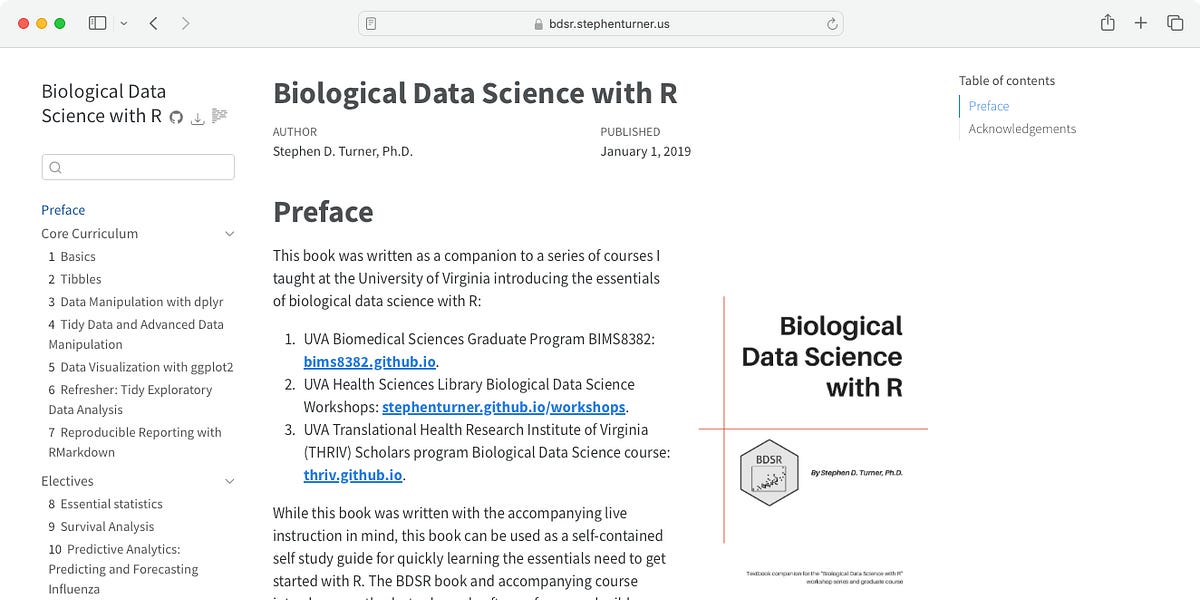The width and height of the screenshot is (1200, 600).
Task: Follow the thriv.github.io link
Action: [x=352, y=475]
